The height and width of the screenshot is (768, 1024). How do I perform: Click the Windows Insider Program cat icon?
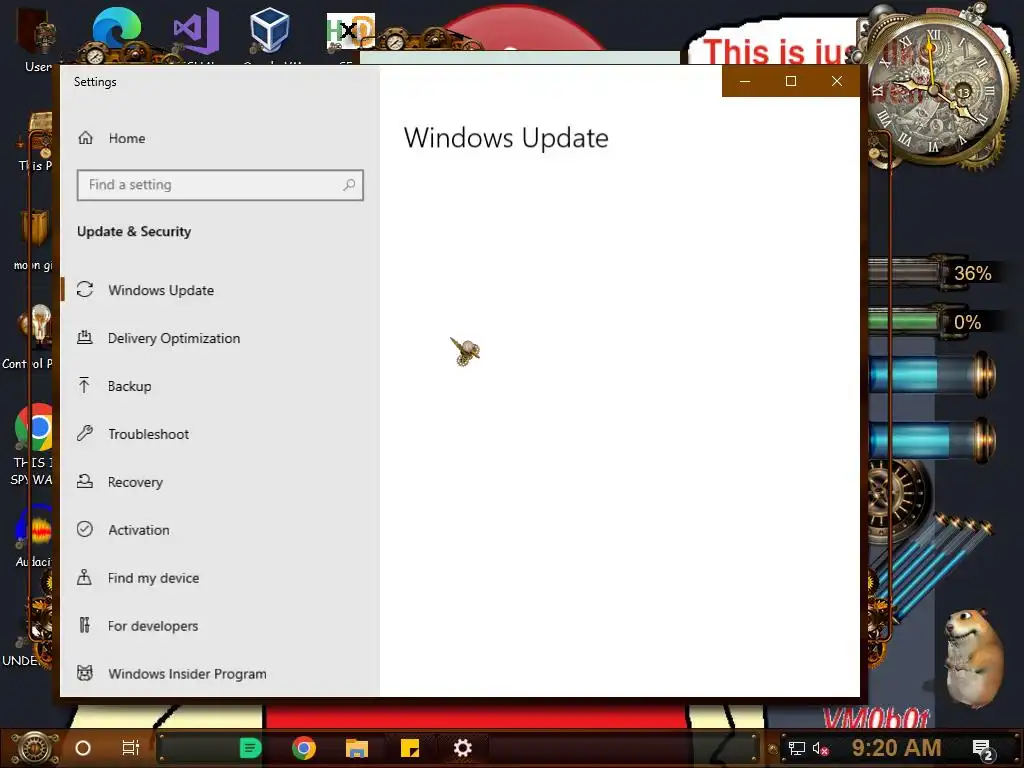point(85,673)
